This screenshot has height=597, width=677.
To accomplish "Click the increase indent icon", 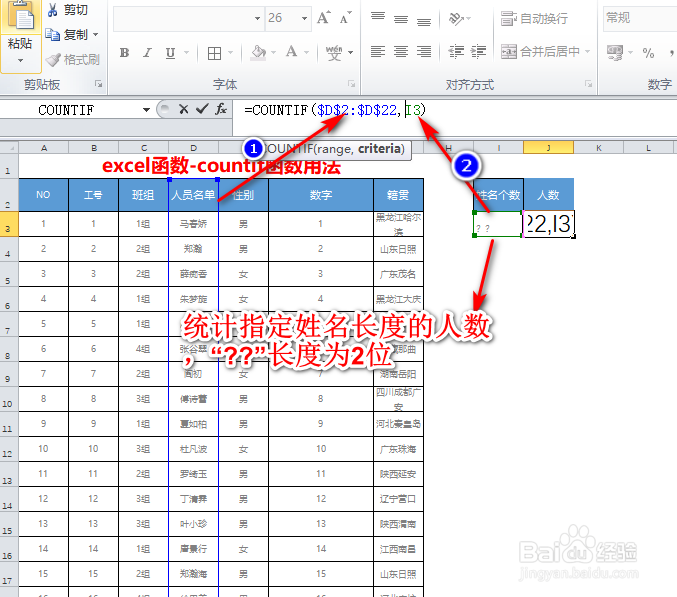I will 478,52.
